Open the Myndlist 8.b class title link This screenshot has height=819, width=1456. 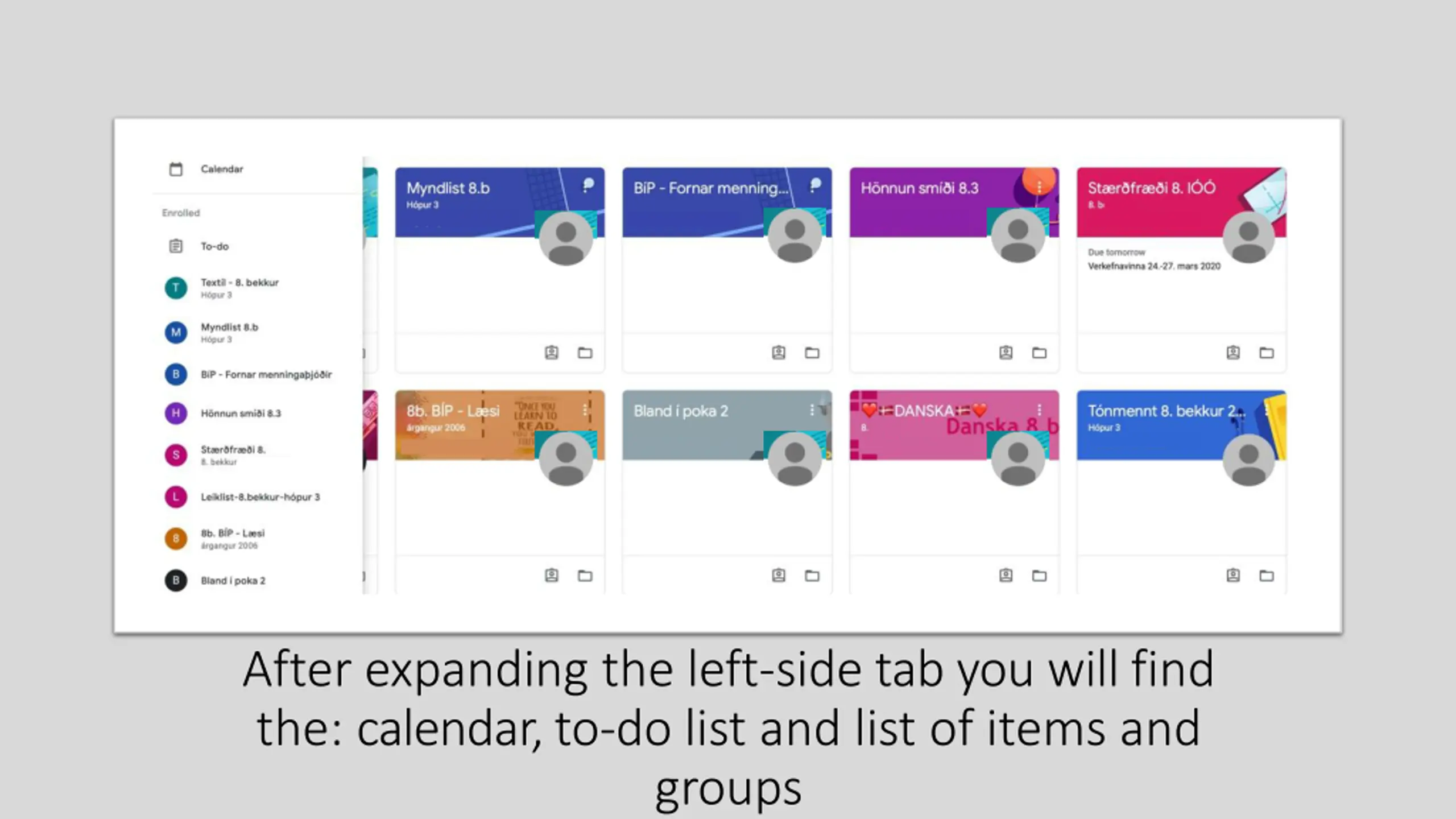point(448,188)
